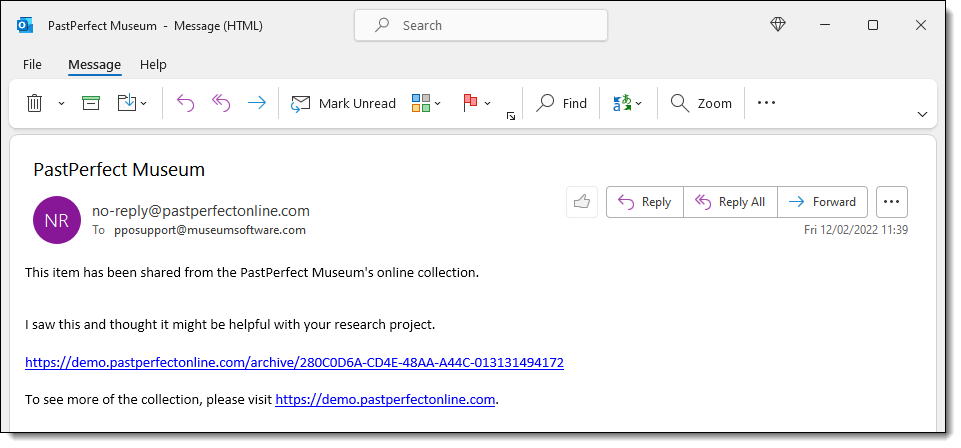Click the premium diamond icon in title bar
Viewport: 961px width, 448px height.
tap(778, 25)
